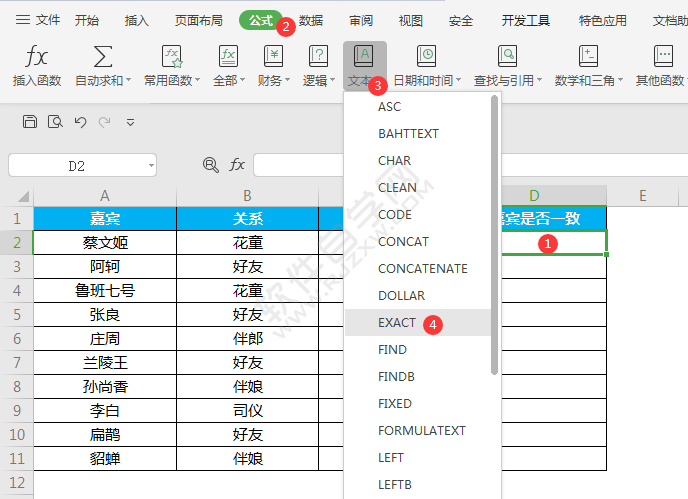This screenshot has height=499, width=688.
Task: Select the EXACT function
Action: 418,323
